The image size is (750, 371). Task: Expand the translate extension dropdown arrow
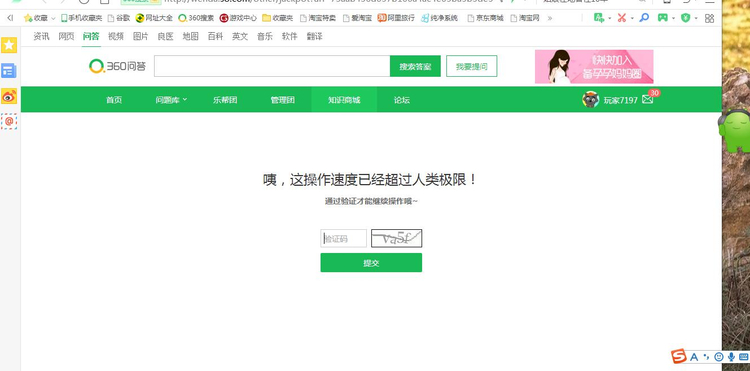(x=609, y=19)
